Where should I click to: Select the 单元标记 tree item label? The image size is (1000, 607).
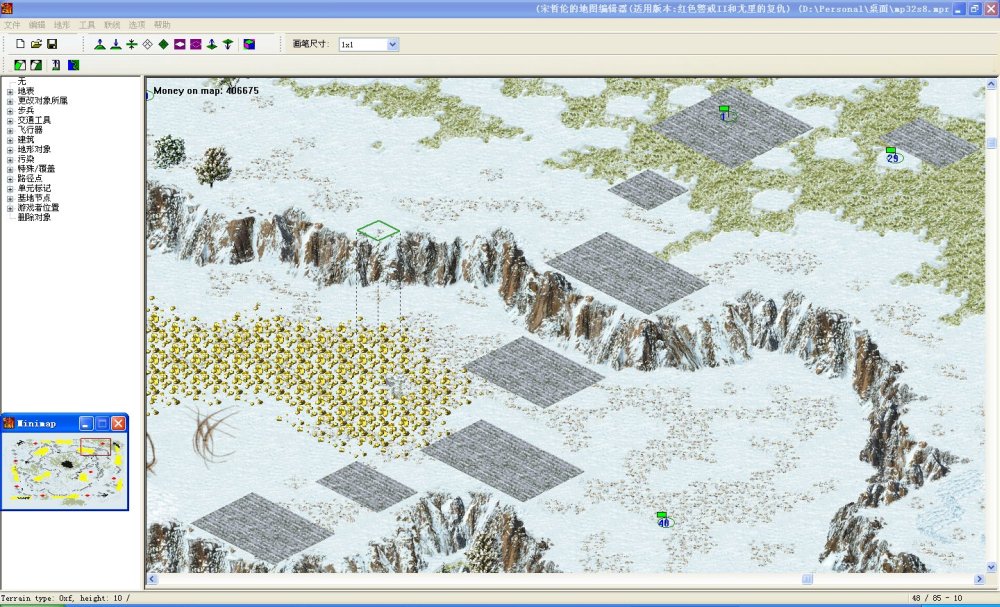34,189
